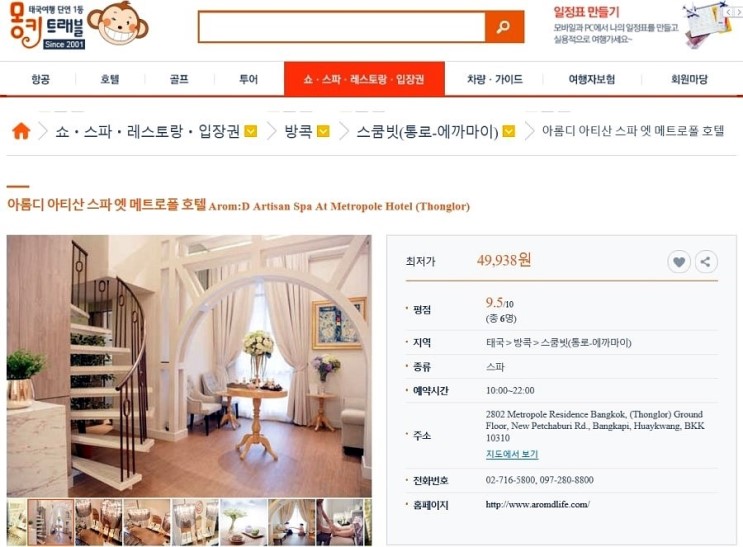Screen dimensions: 743x547
Task: Open the 차량·가이드 menu
Action: [494, 79]
